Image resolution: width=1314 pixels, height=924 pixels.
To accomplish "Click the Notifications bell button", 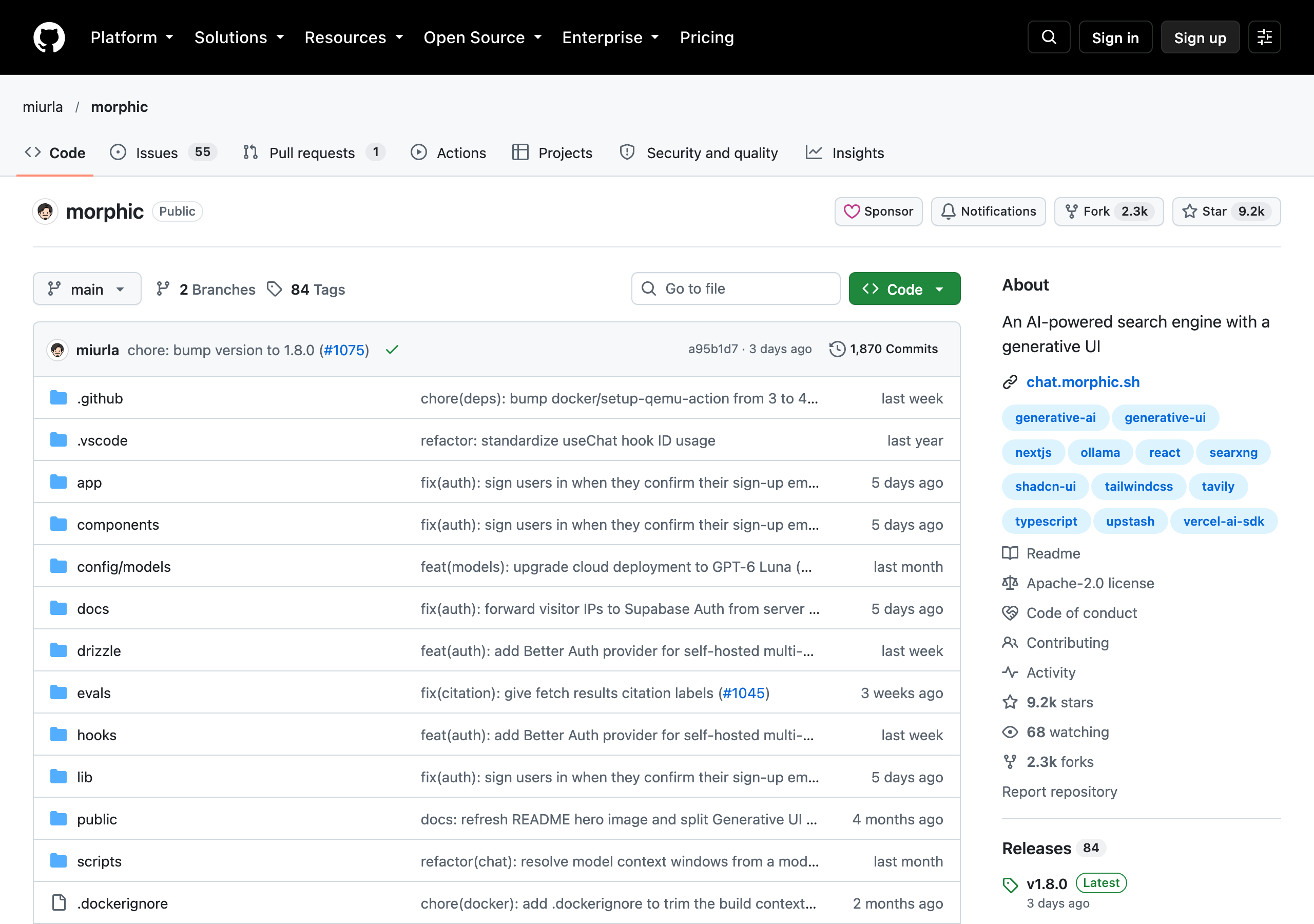I will [989, 212].
